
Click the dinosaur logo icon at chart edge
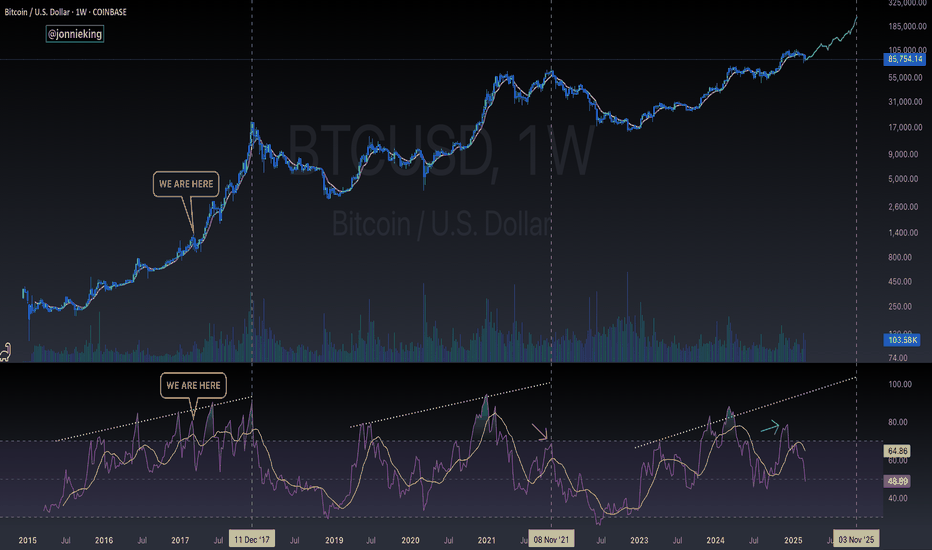pos(5,352)
